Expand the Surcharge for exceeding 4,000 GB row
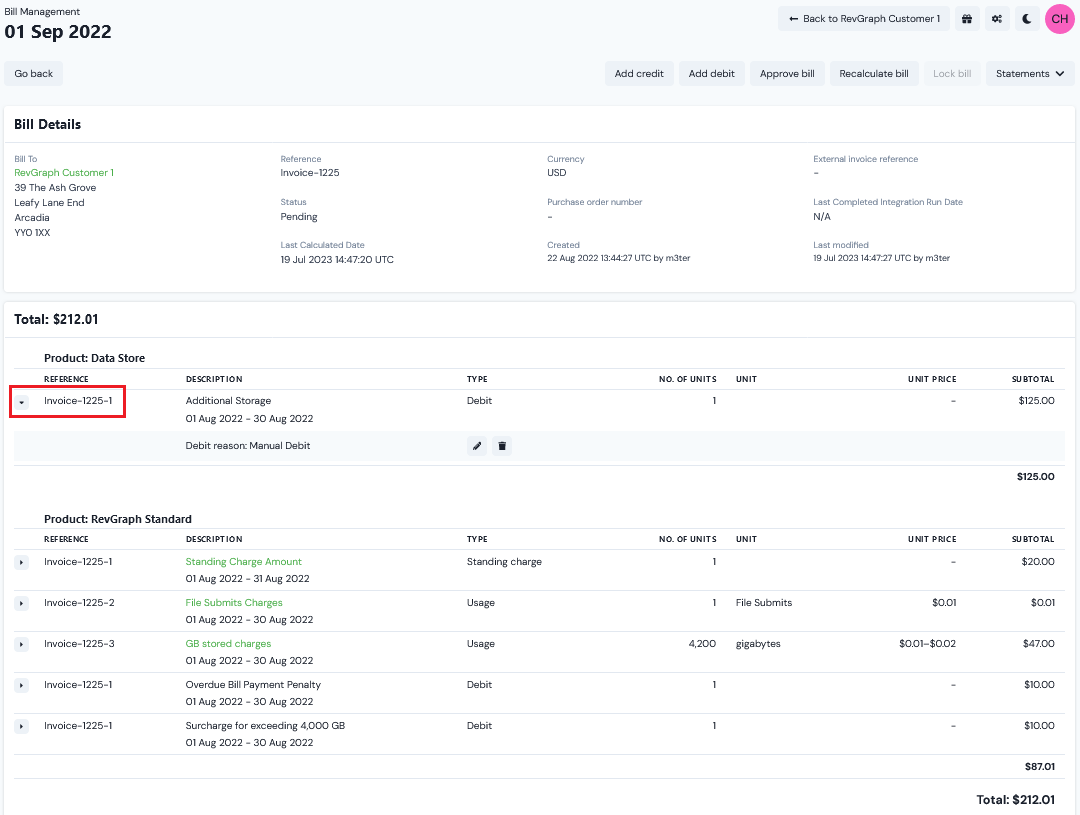The height and width of the screenshot is (815, 1080). [x=21, y=726]
